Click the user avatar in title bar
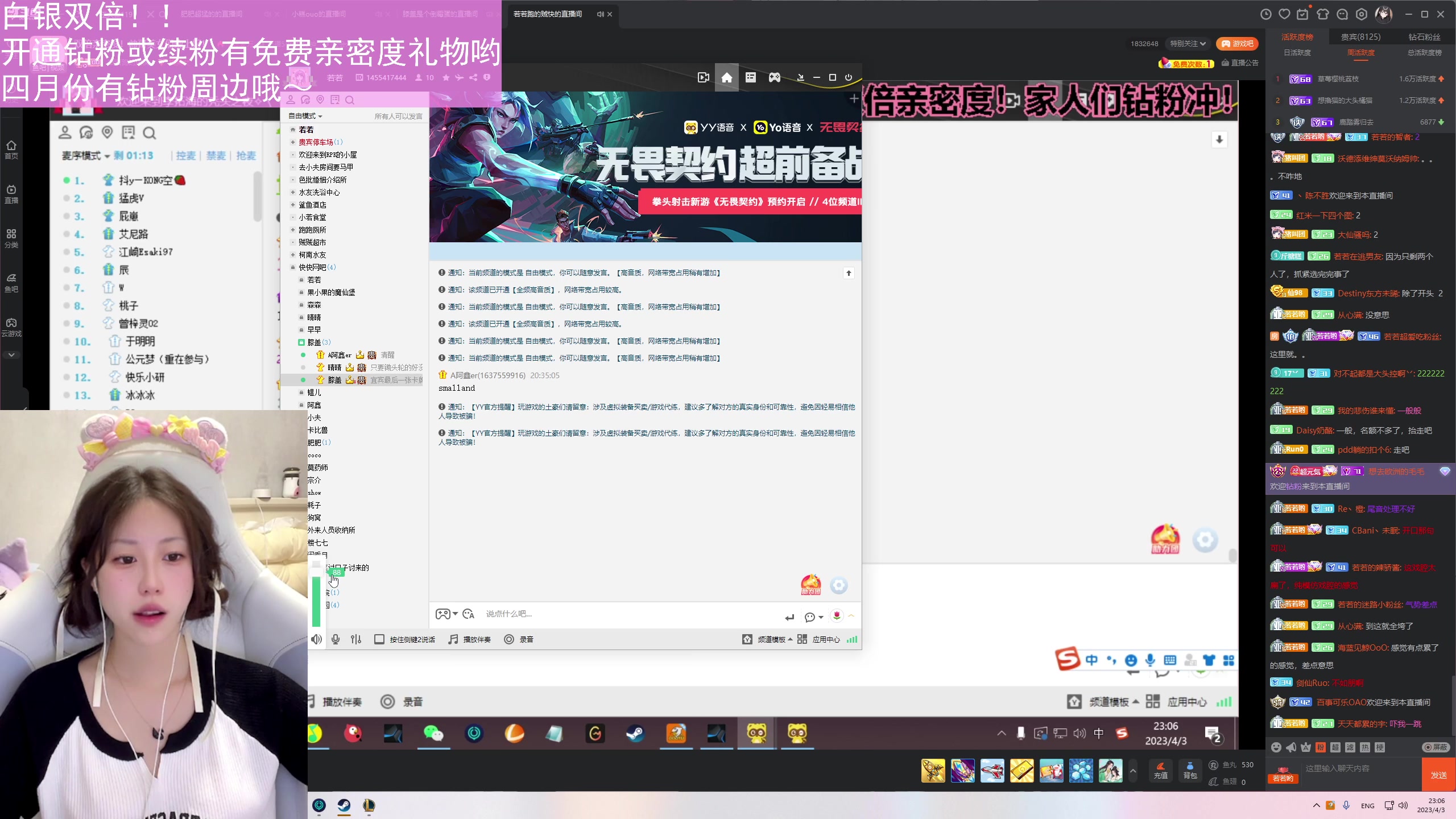The width and height of the screenshot is (1456, 819). pos(1384,14)
